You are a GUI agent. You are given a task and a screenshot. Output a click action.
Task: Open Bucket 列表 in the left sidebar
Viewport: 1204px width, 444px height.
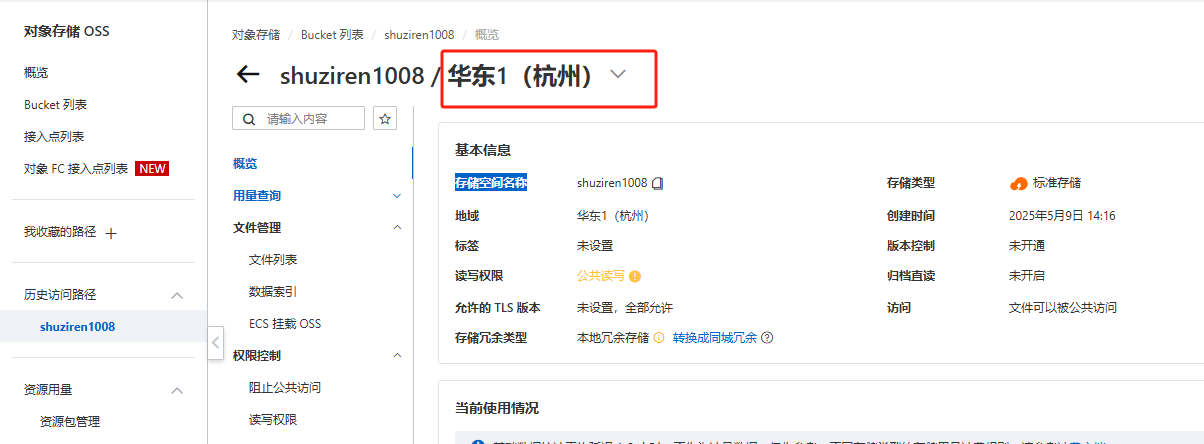coord(56,105)
